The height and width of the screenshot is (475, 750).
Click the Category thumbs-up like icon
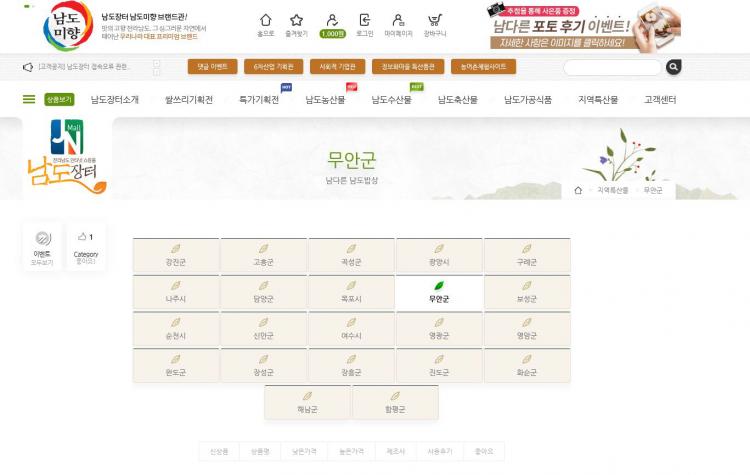pos(82,238)
